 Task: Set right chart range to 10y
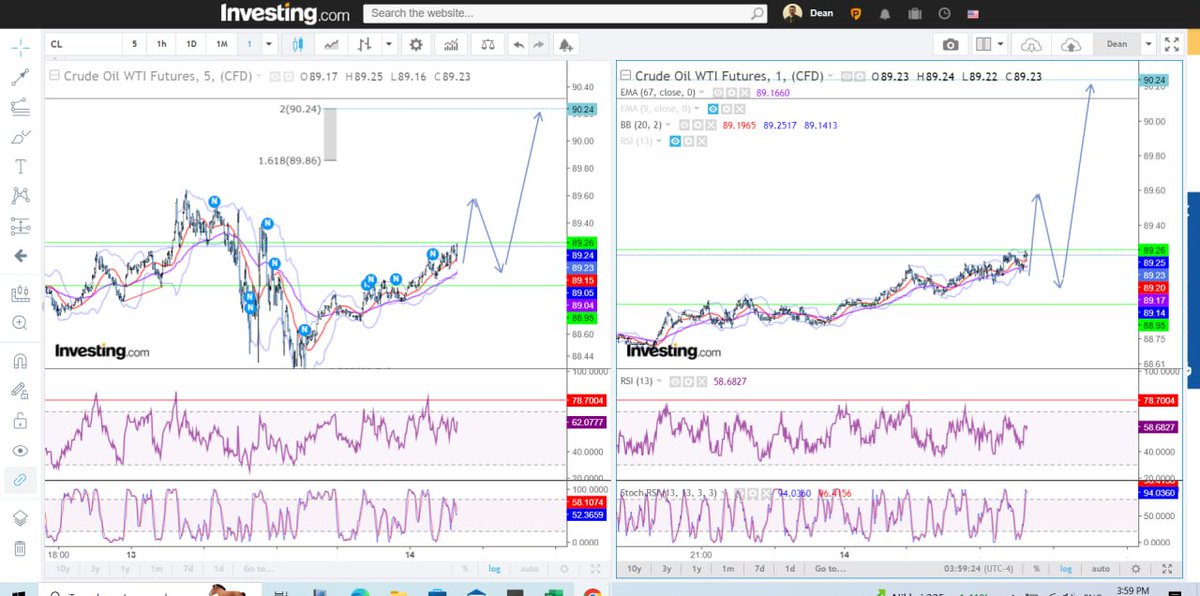click(634, 568)
